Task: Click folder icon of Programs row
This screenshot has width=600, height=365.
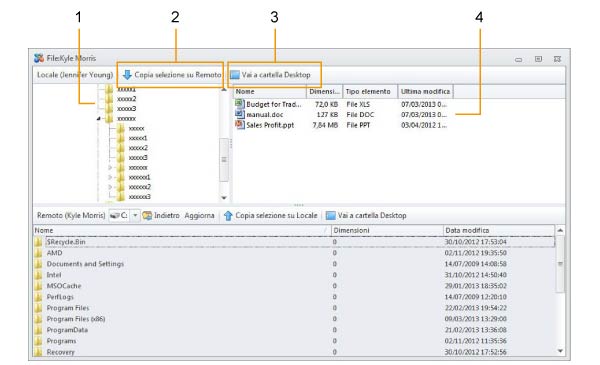Action: coord(38,341)
